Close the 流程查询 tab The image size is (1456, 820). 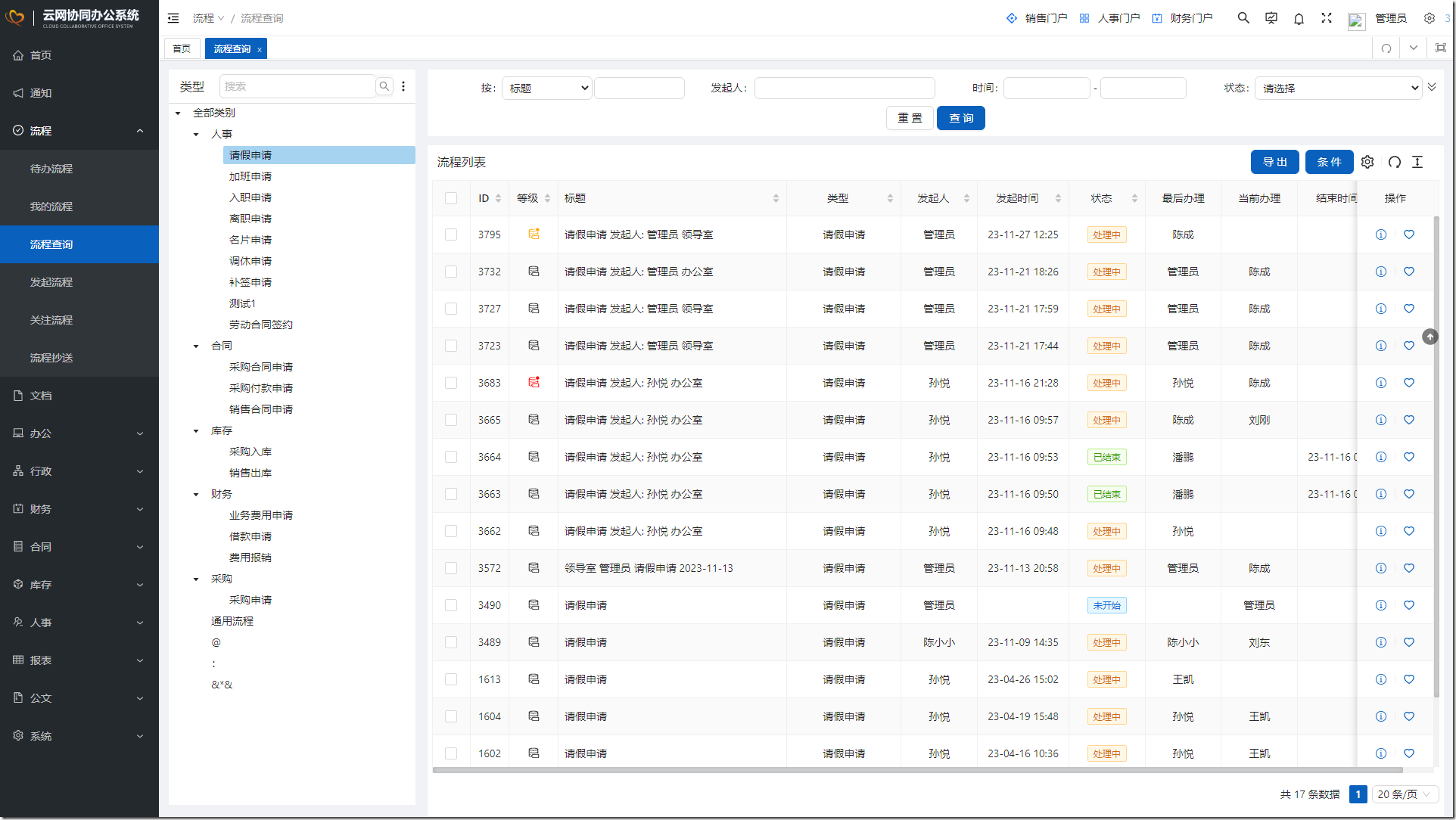point(260,49)
